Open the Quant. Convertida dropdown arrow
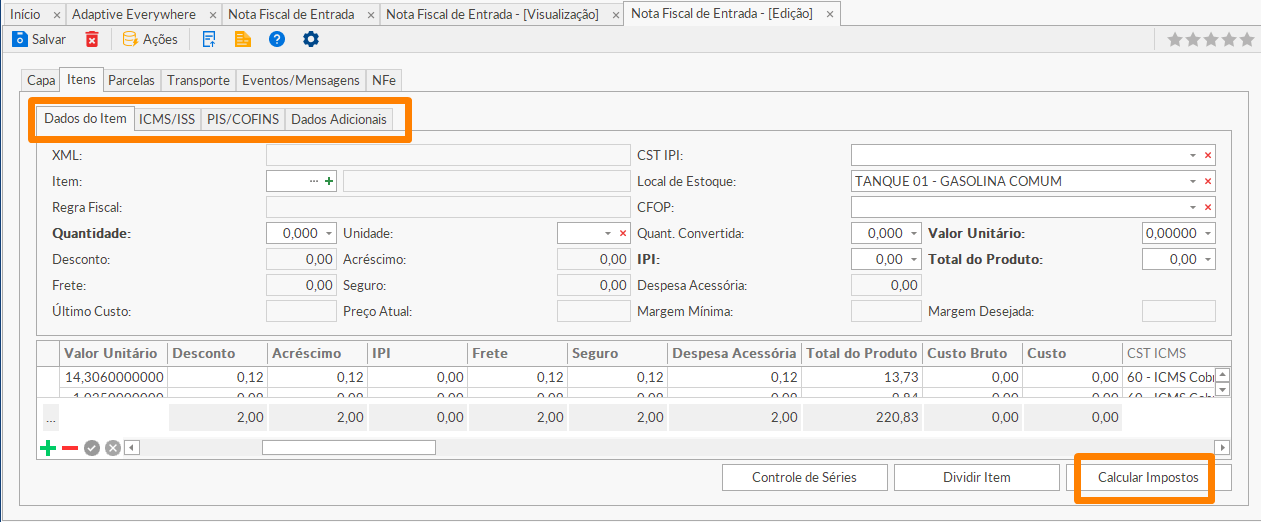This screenshot has height=522, width=1261. (913, 233)
